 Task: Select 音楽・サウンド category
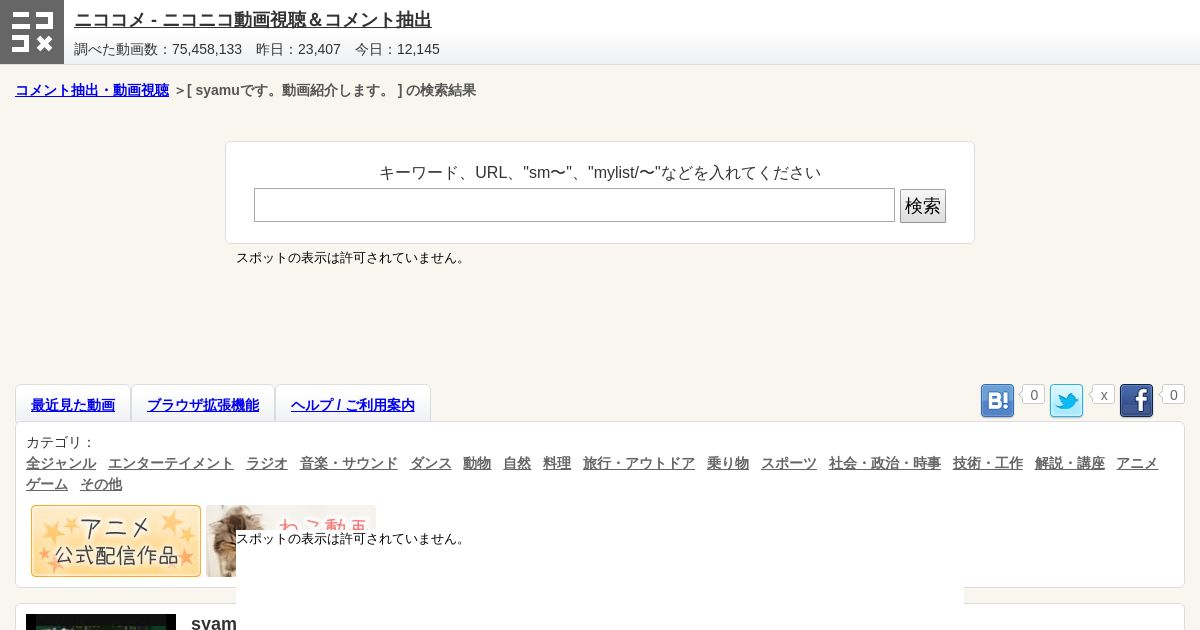click(349, 463)
